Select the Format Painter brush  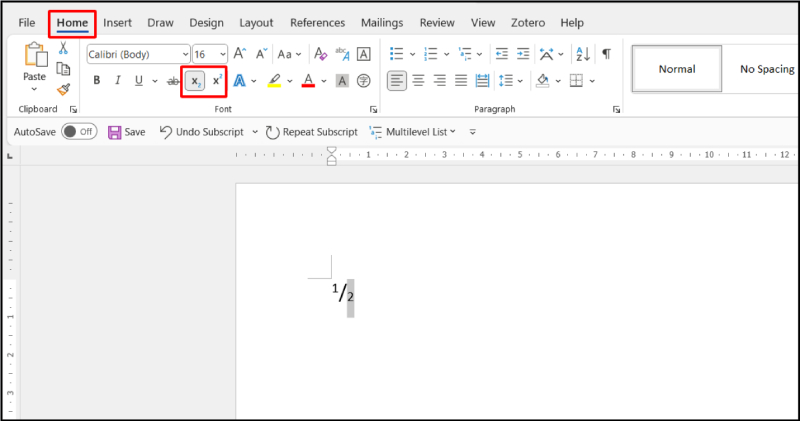click(64, 89)
